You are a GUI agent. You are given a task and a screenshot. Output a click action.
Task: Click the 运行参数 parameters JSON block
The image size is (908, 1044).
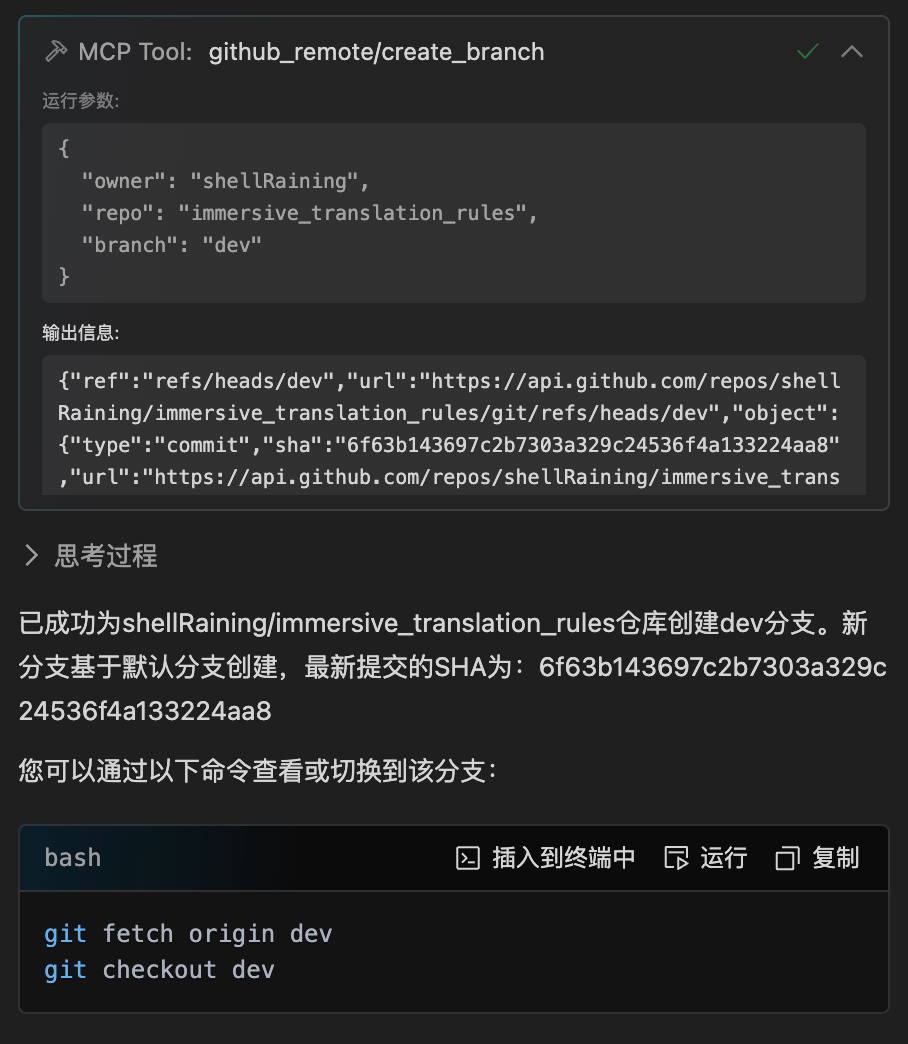(x=454, y=212)
